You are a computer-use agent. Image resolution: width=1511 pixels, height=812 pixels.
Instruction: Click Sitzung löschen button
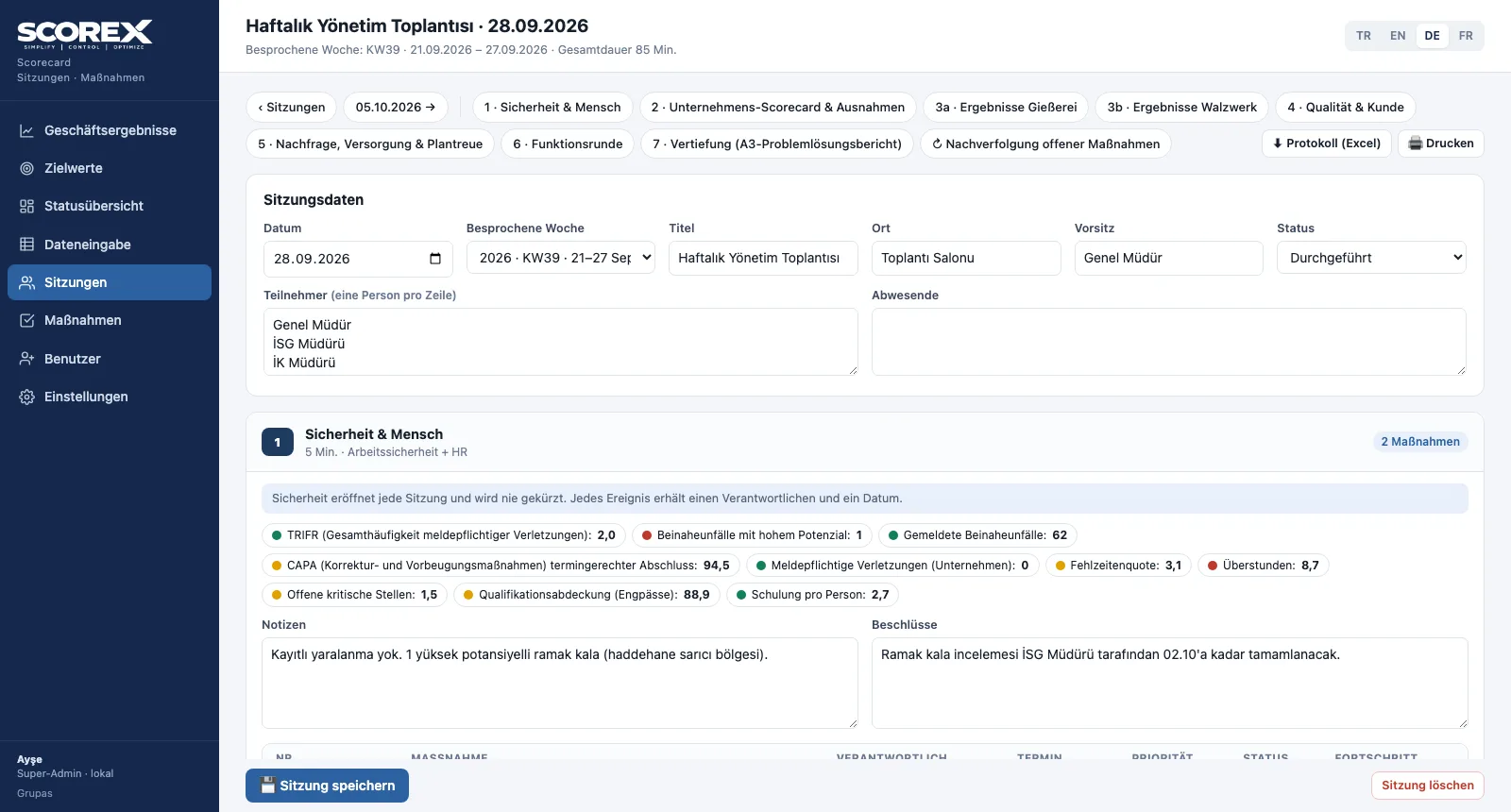(1428, 786)
